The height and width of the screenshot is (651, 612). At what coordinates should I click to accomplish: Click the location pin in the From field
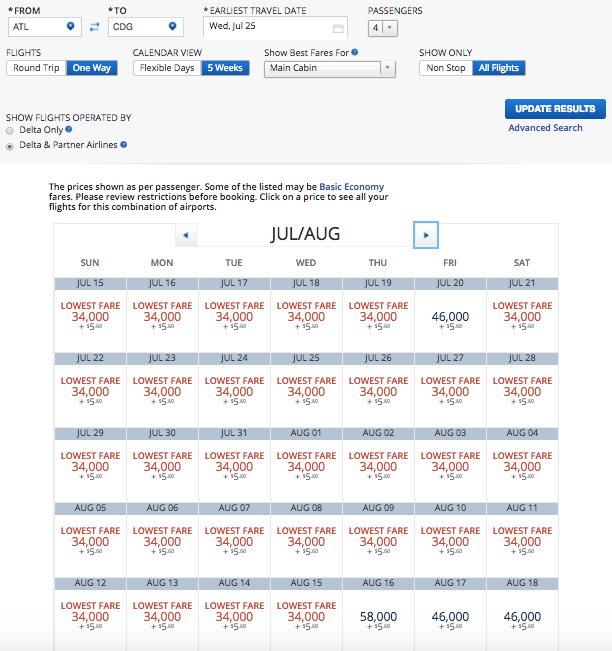coord(70,27)
